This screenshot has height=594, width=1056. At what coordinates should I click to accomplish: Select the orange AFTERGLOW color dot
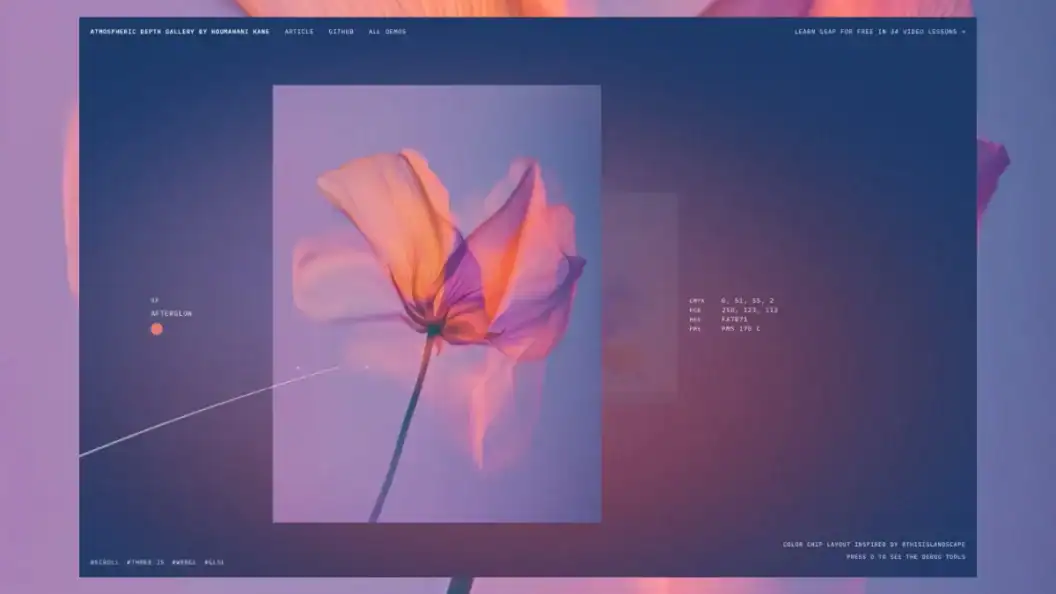coord(156,327)
